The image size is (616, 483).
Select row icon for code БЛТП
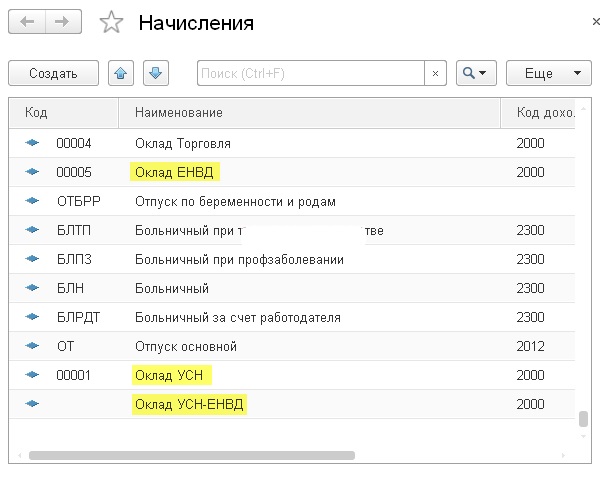32,230
